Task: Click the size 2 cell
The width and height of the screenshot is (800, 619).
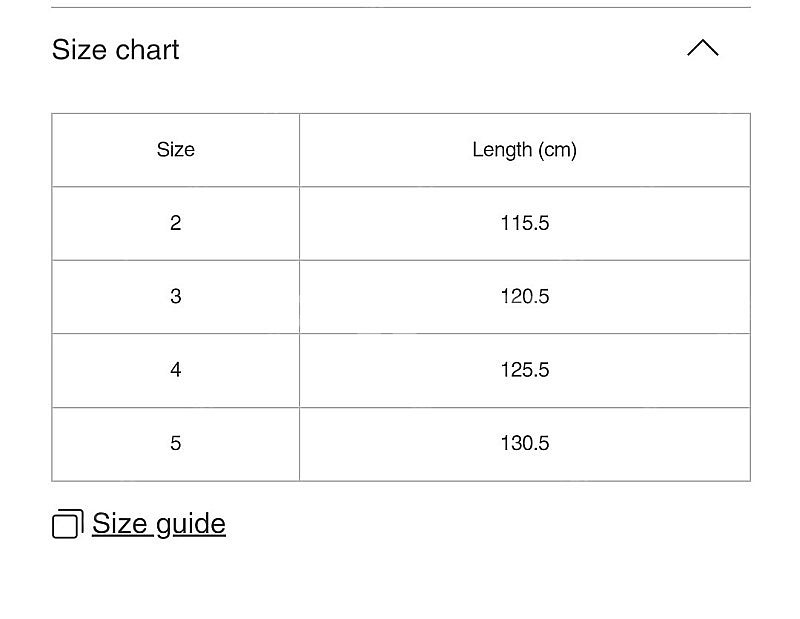Action: [176, 224]
